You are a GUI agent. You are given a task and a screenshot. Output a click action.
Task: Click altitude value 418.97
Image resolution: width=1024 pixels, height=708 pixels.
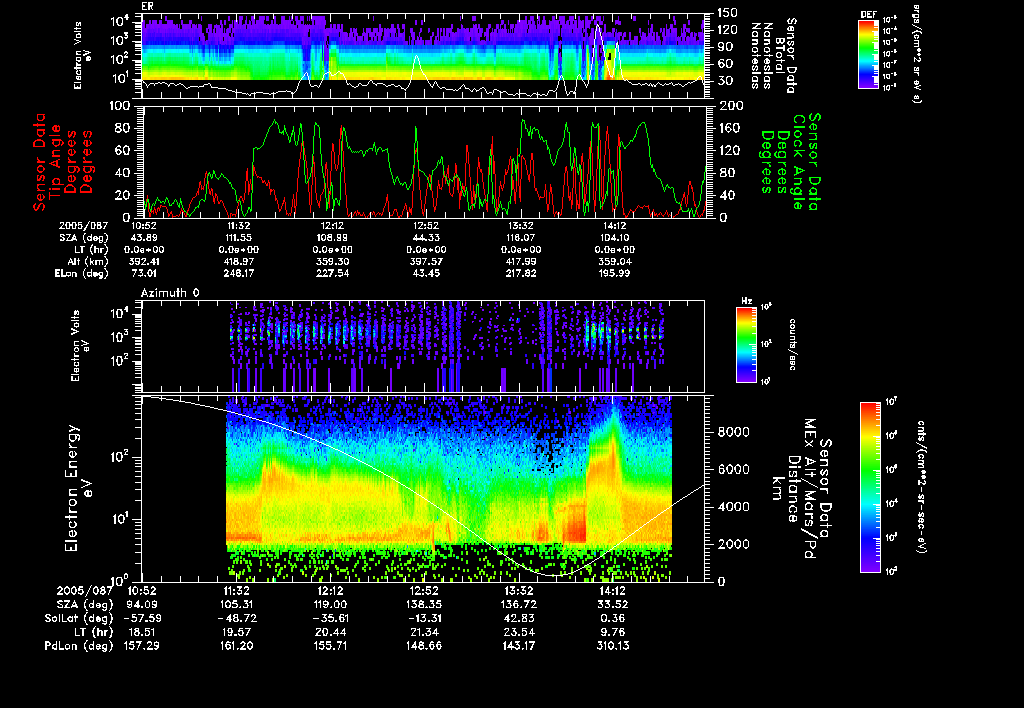(238, 262)
